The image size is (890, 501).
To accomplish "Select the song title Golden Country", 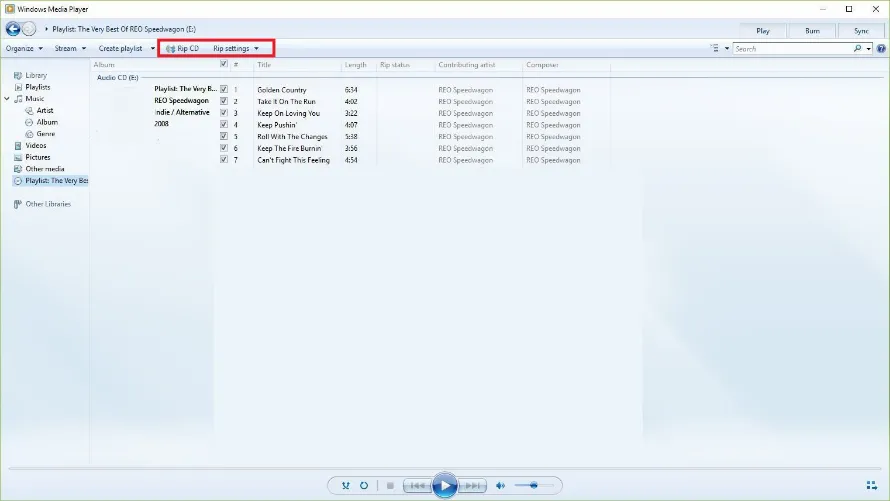I will [x=282, y=90].
